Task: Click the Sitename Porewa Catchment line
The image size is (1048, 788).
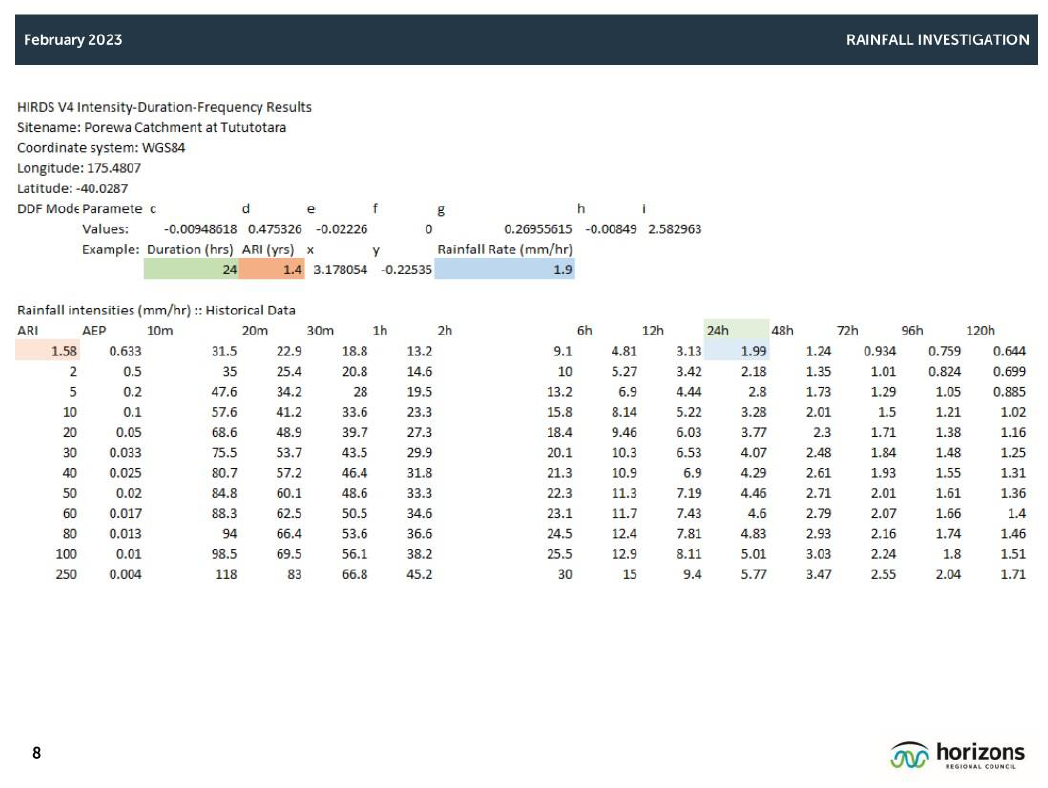Action: (151, 127)
